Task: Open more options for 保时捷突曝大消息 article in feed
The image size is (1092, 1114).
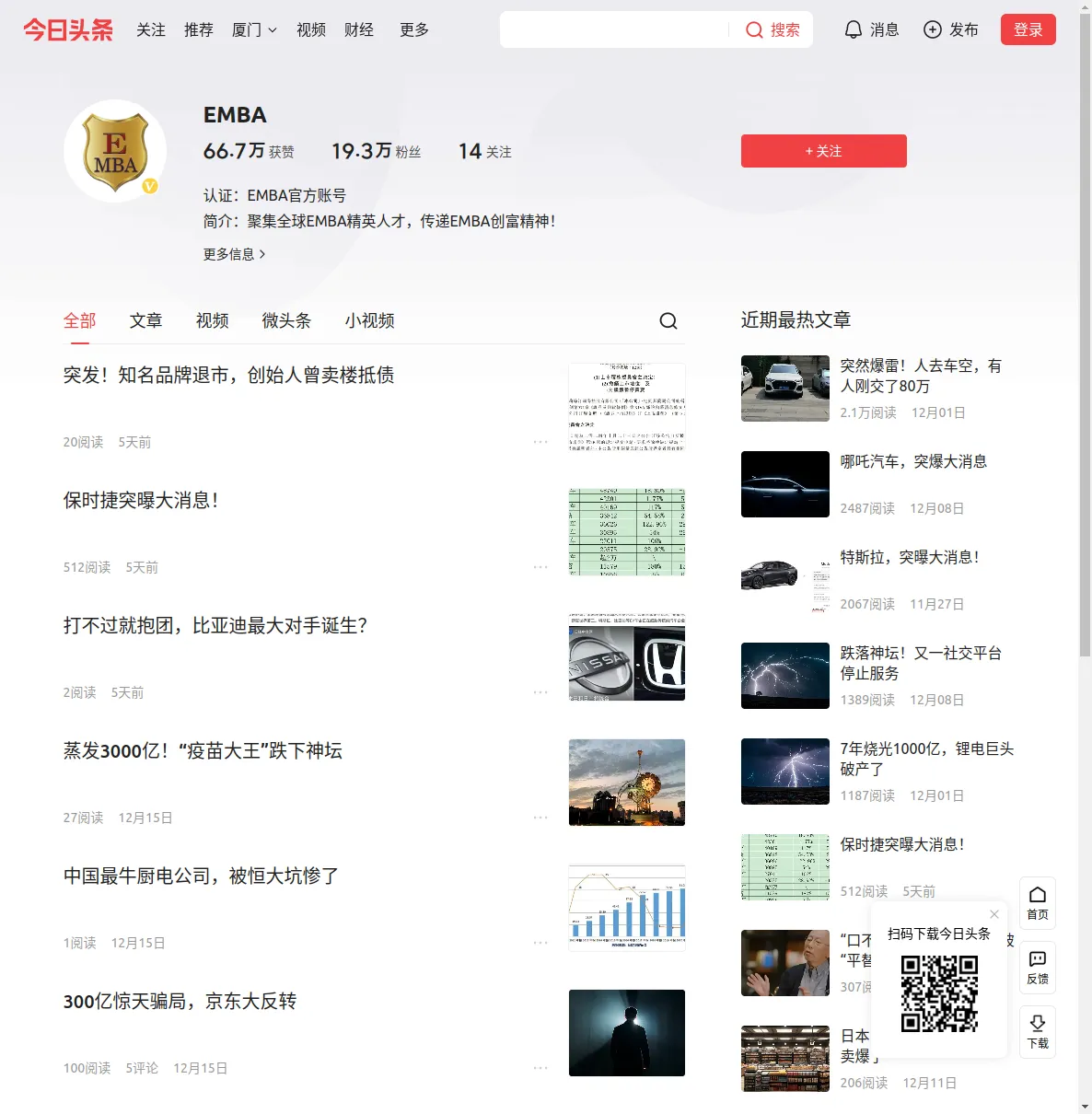Action: tap(540, 567)
